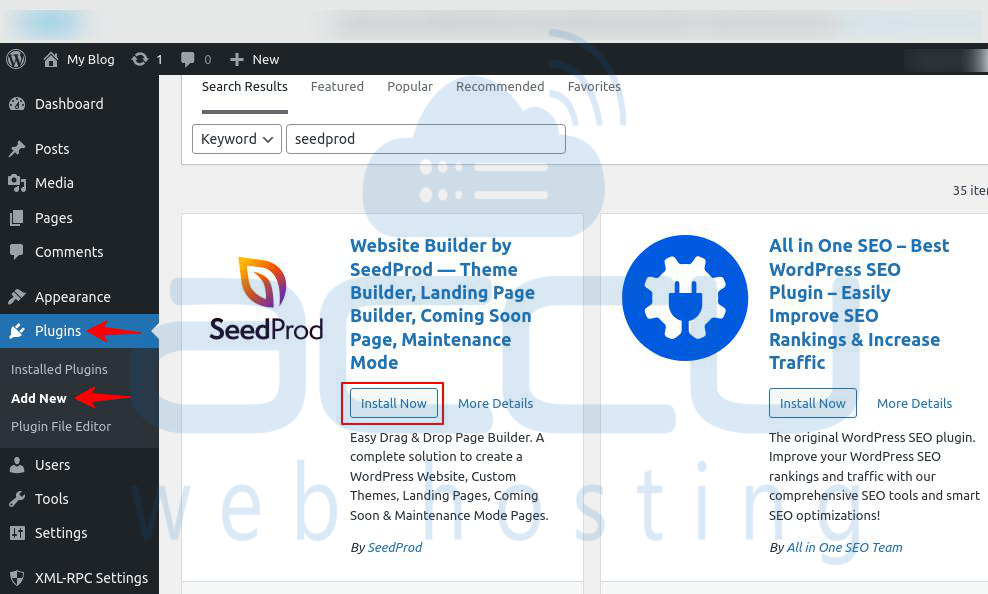Install the SeedProd Website Builder plugin
Image resolution: width=988 pixels, height=594 pixels.
(393, 403)
